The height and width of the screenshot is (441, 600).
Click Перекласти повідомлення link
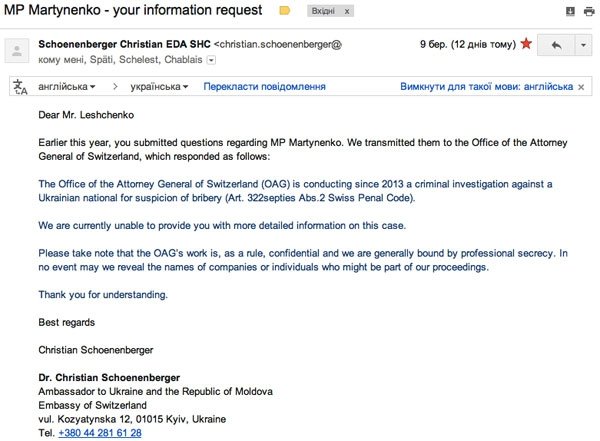click(264, 87)
